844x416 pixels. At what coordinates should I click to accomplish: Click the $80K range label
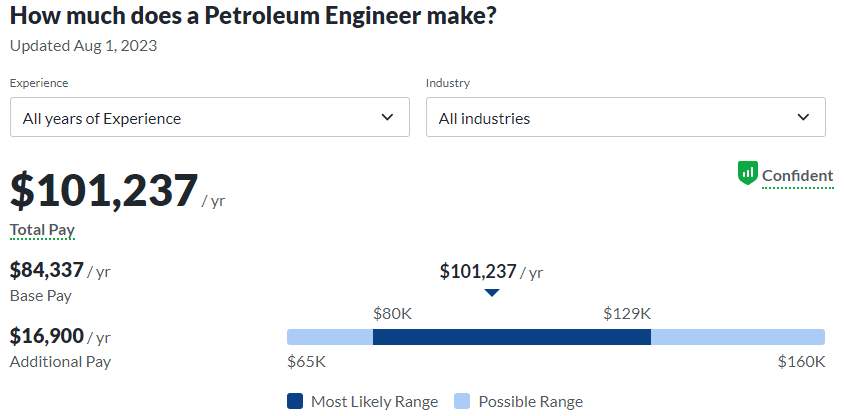coord(392,313)
